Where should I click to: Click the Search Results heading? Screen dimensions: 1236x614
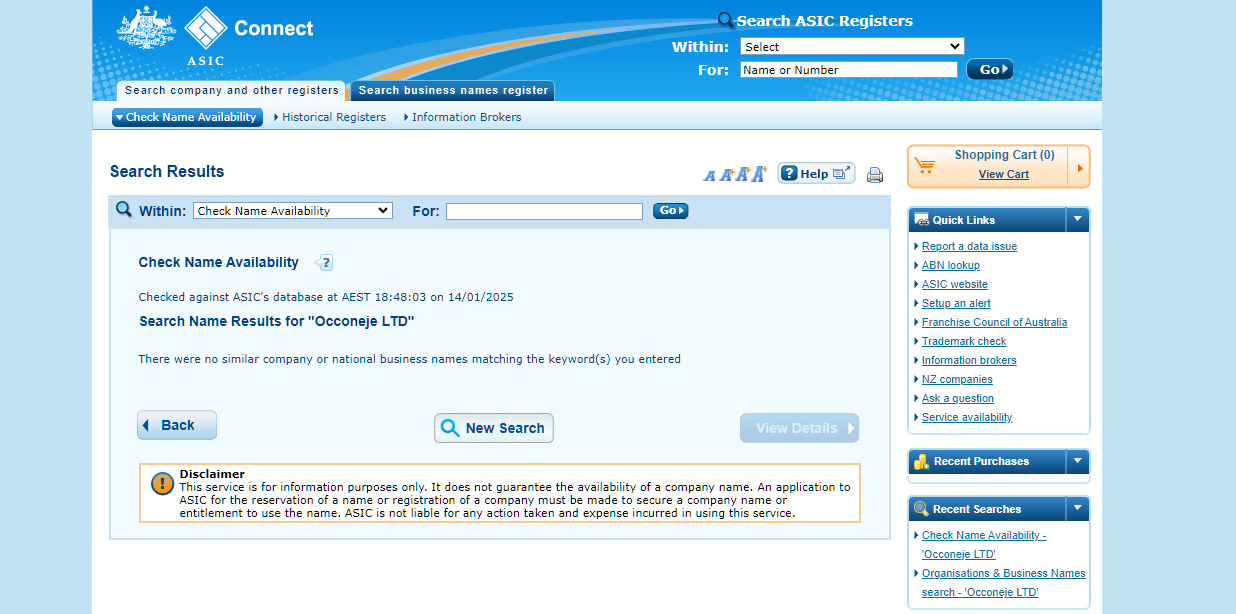pyautogui.click(x=167, y=172)
